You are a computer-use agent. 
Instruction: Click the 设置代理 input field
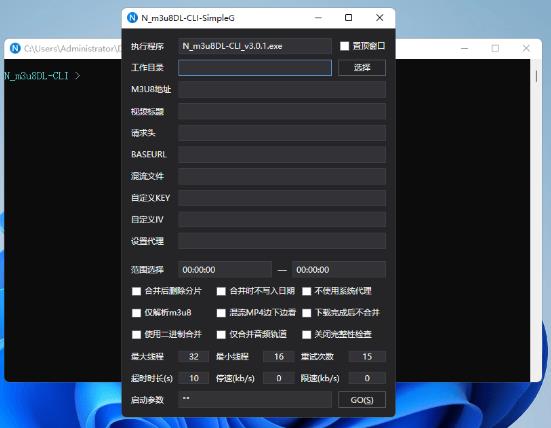point(282,241)
